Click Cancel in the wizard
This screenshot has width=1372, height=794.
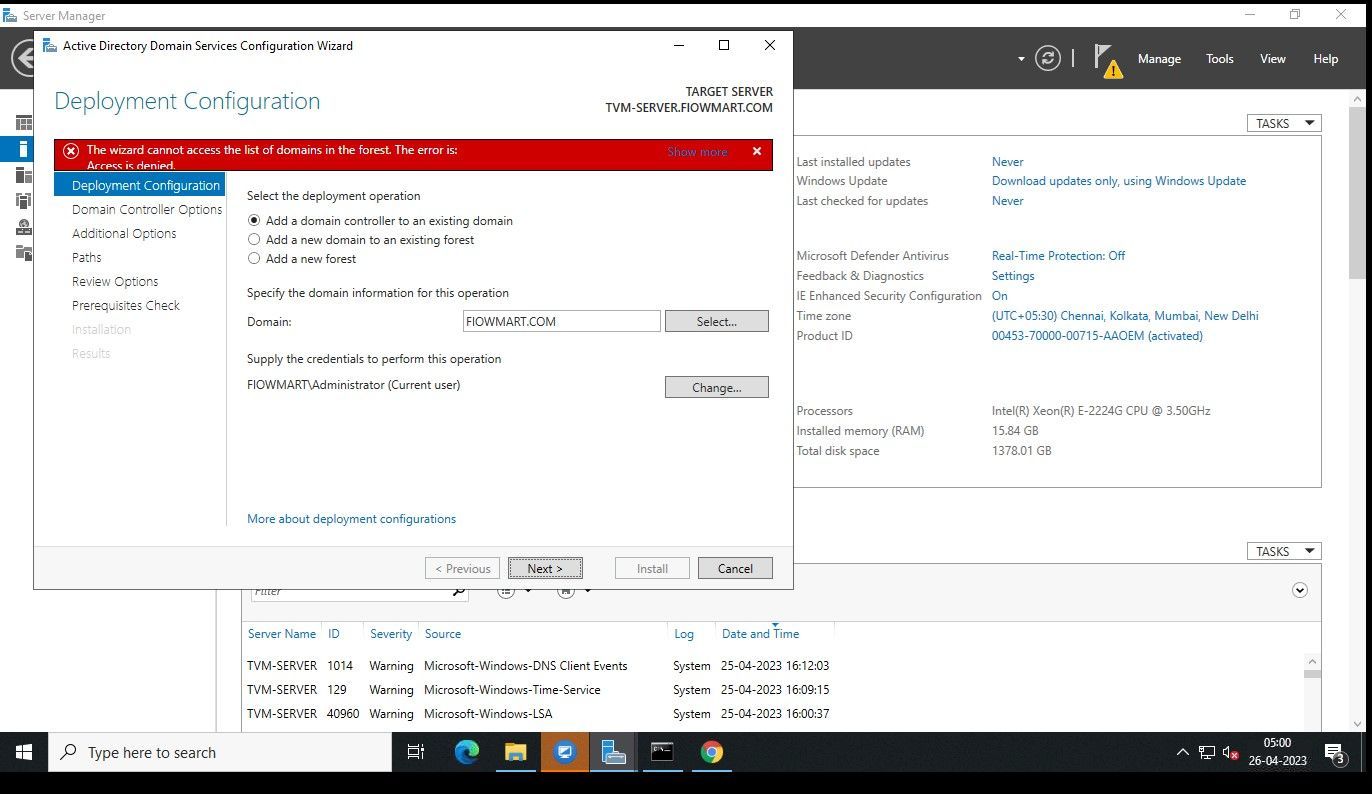pos(735,568)
